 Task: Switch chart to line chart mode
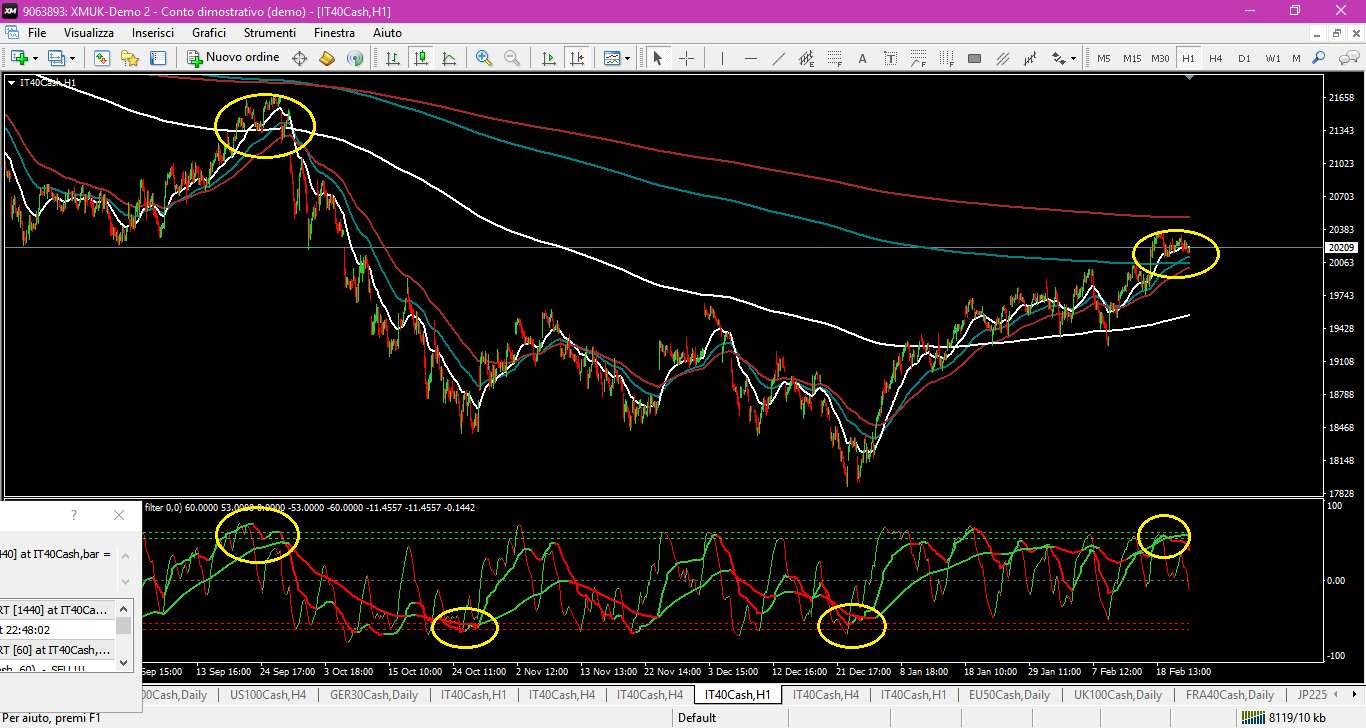449,58
